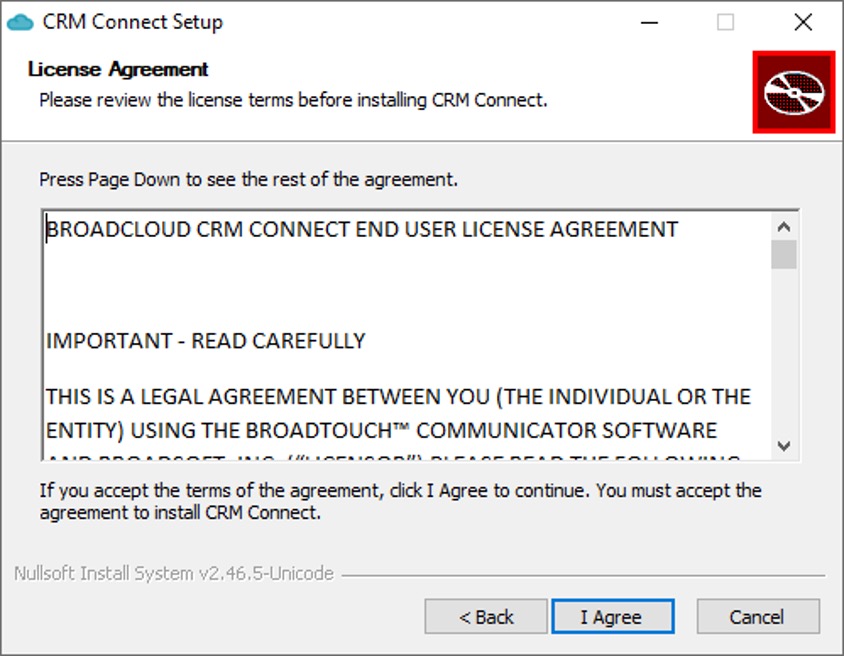Click the Nullsoft Install System version label

coord(174,574)
